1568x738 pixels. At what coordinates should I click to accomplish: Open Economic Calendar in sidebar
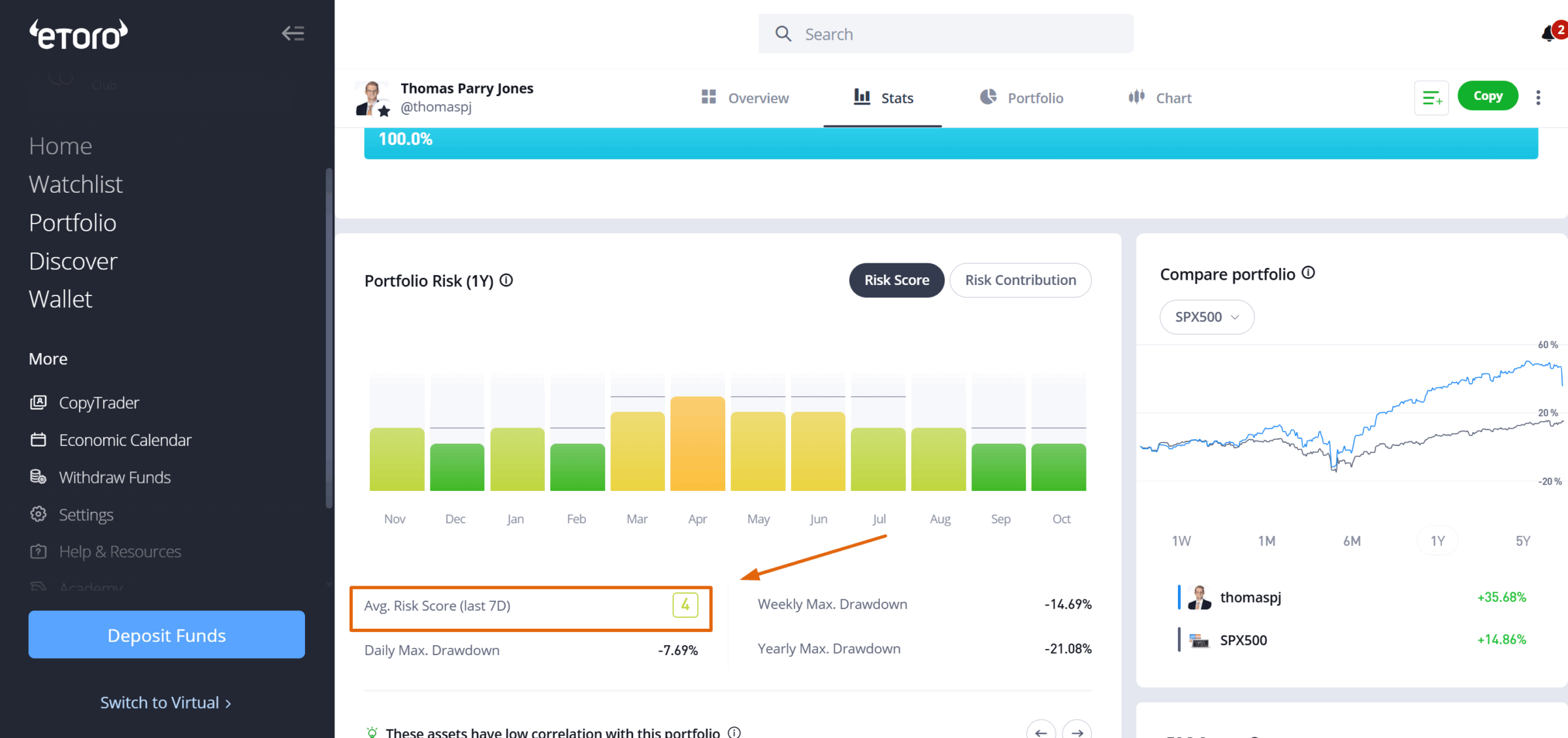(x=125, y=440)
